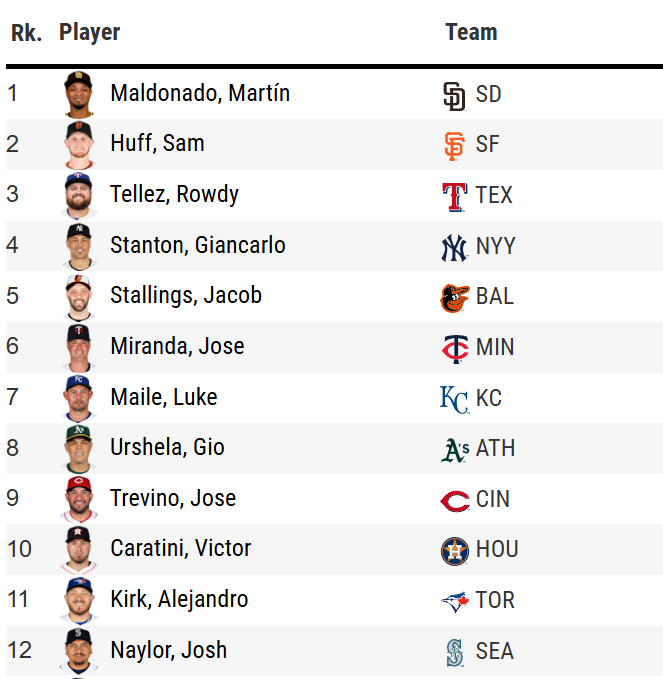Sort the table by Player column header
The height and width of the screenshot is (679, 663).
point(89,32)
